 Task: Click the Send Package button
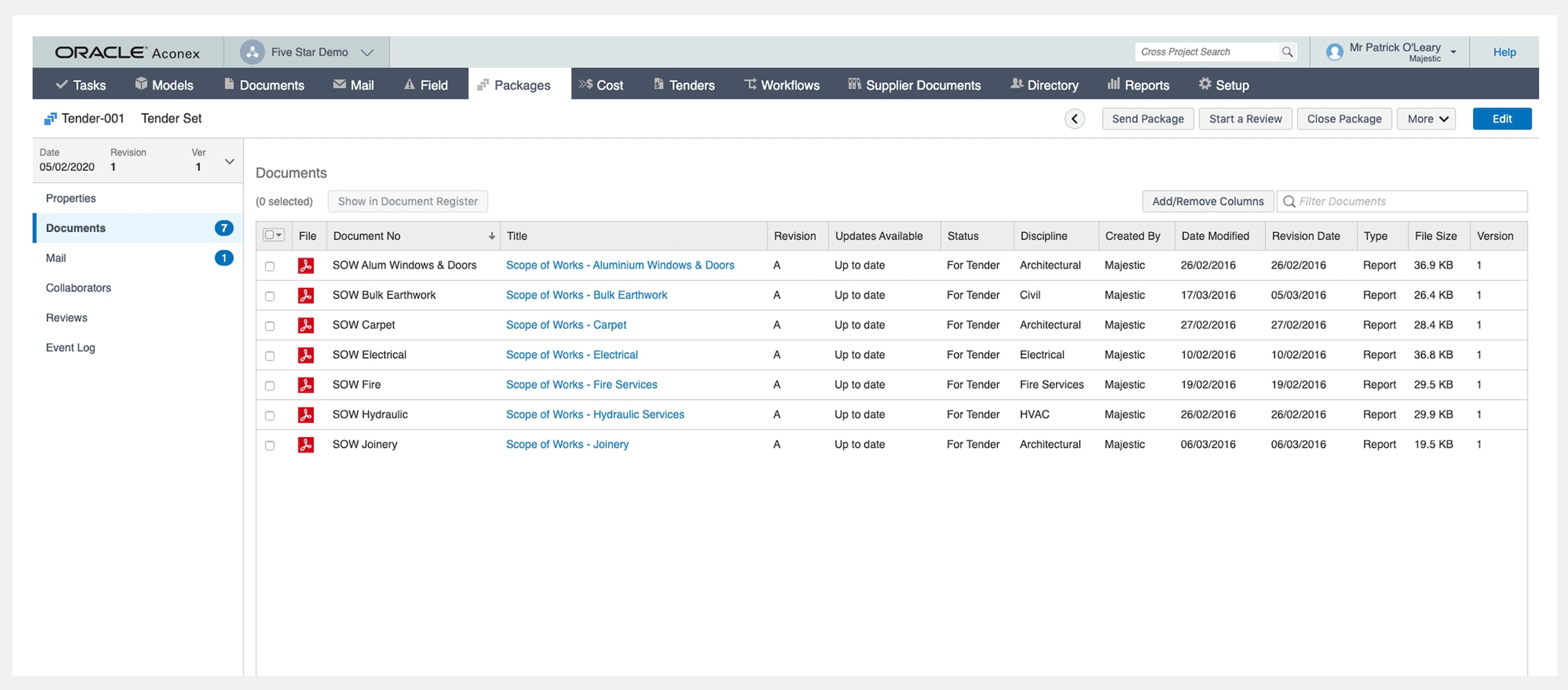[x=1147, y=119]
